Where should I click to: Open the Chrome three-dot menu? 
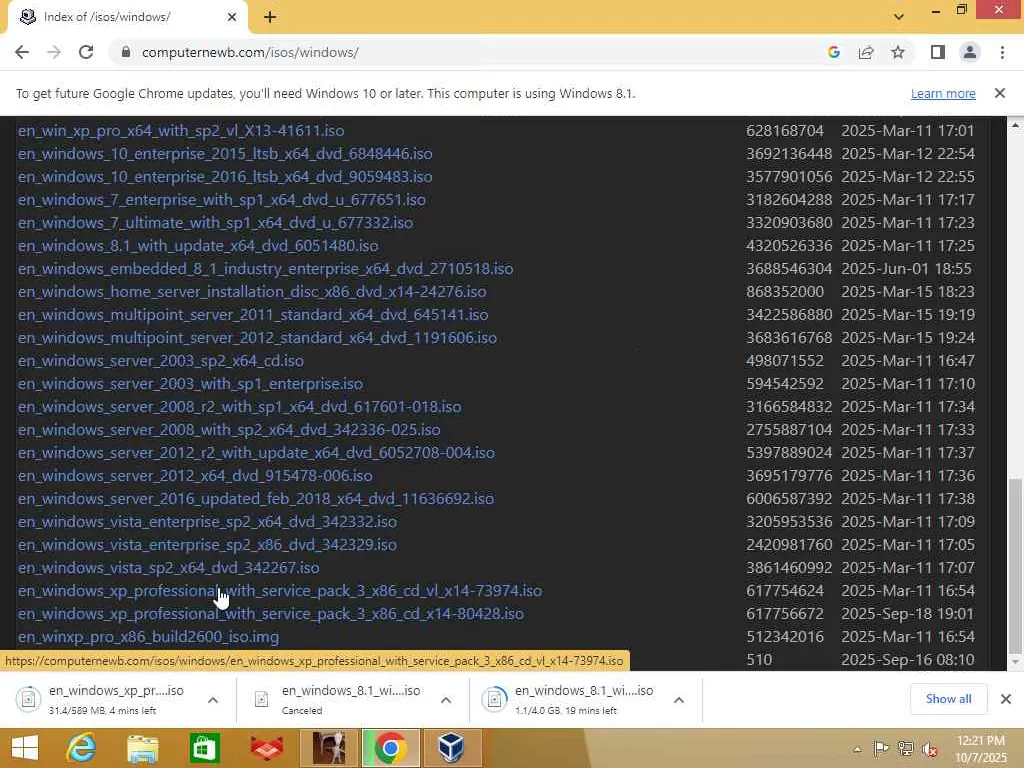point(1002,52)
